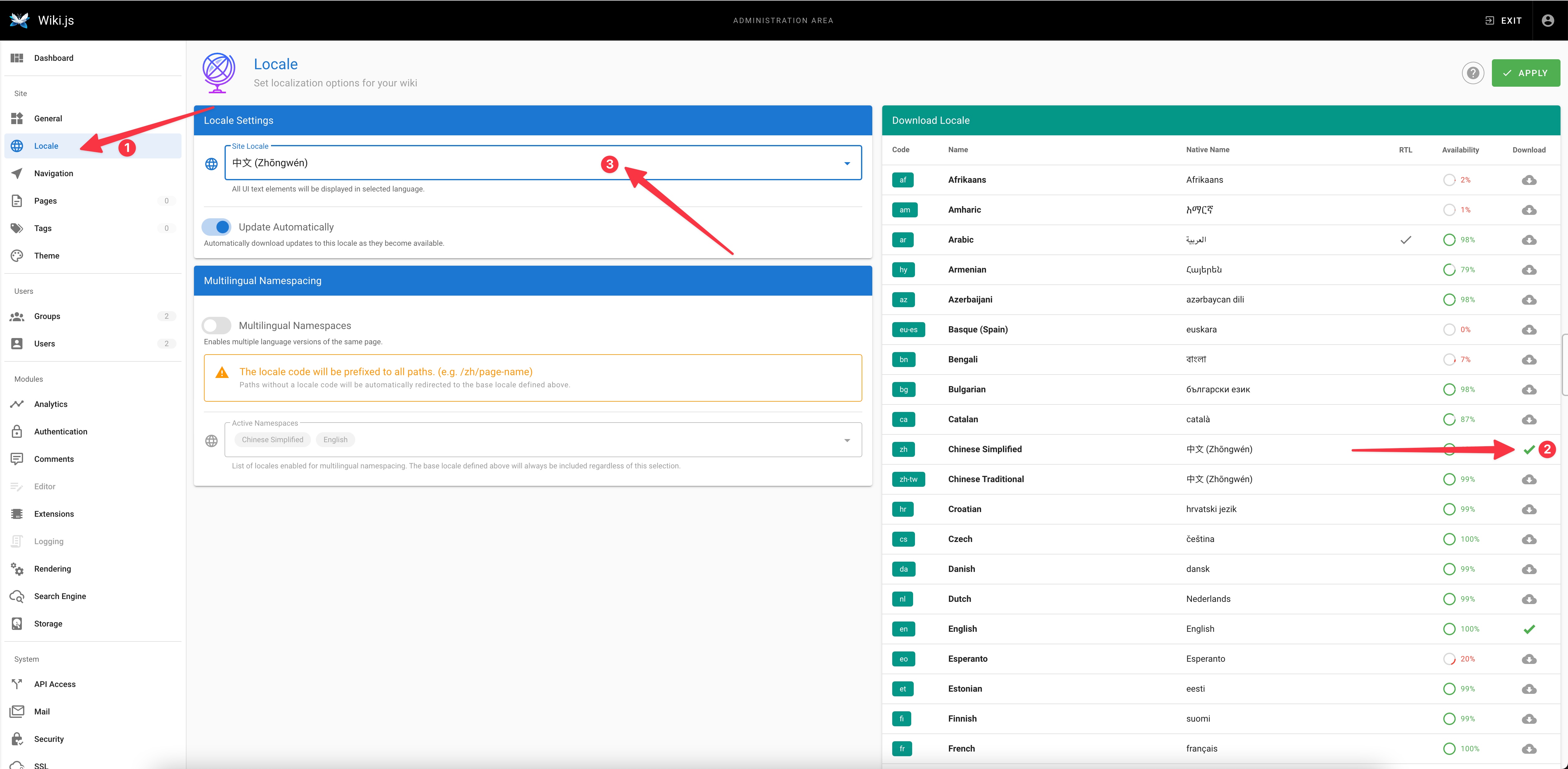Download the Croatian locale
The height and width of the screenshot is (769, 1568).
1529,509
